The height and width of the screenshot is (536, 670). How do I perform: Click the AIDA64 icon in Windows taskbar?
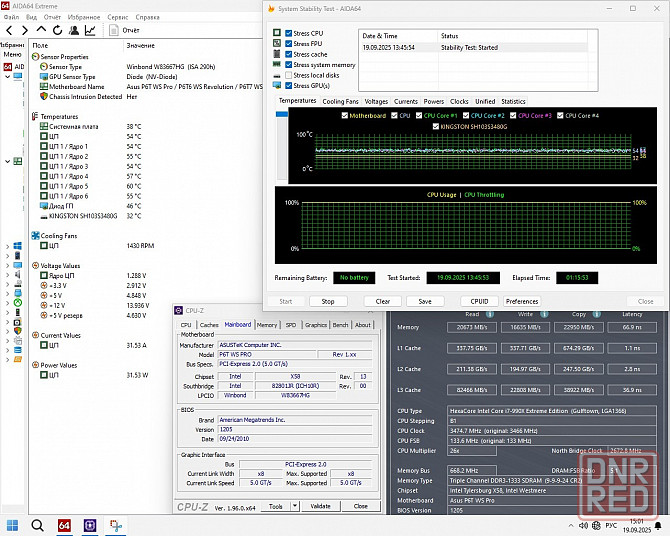tap(63, 525)
